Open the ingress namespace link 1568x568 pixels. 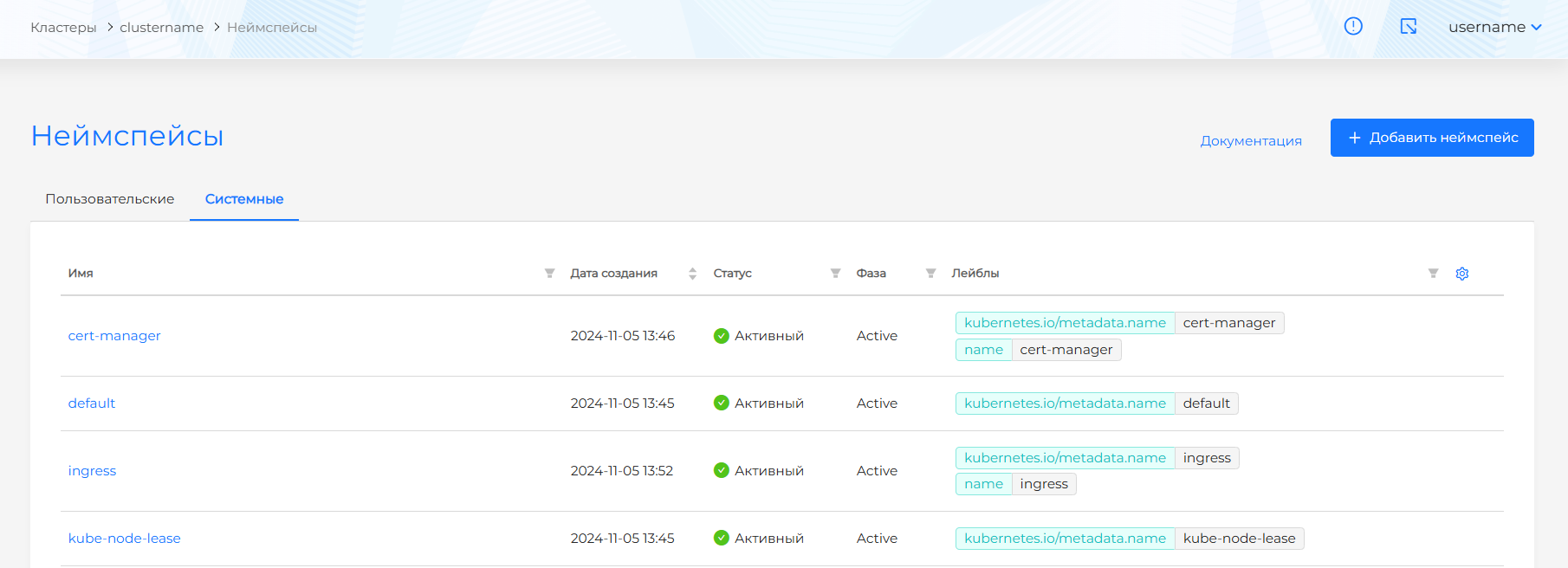pos(92,471)
